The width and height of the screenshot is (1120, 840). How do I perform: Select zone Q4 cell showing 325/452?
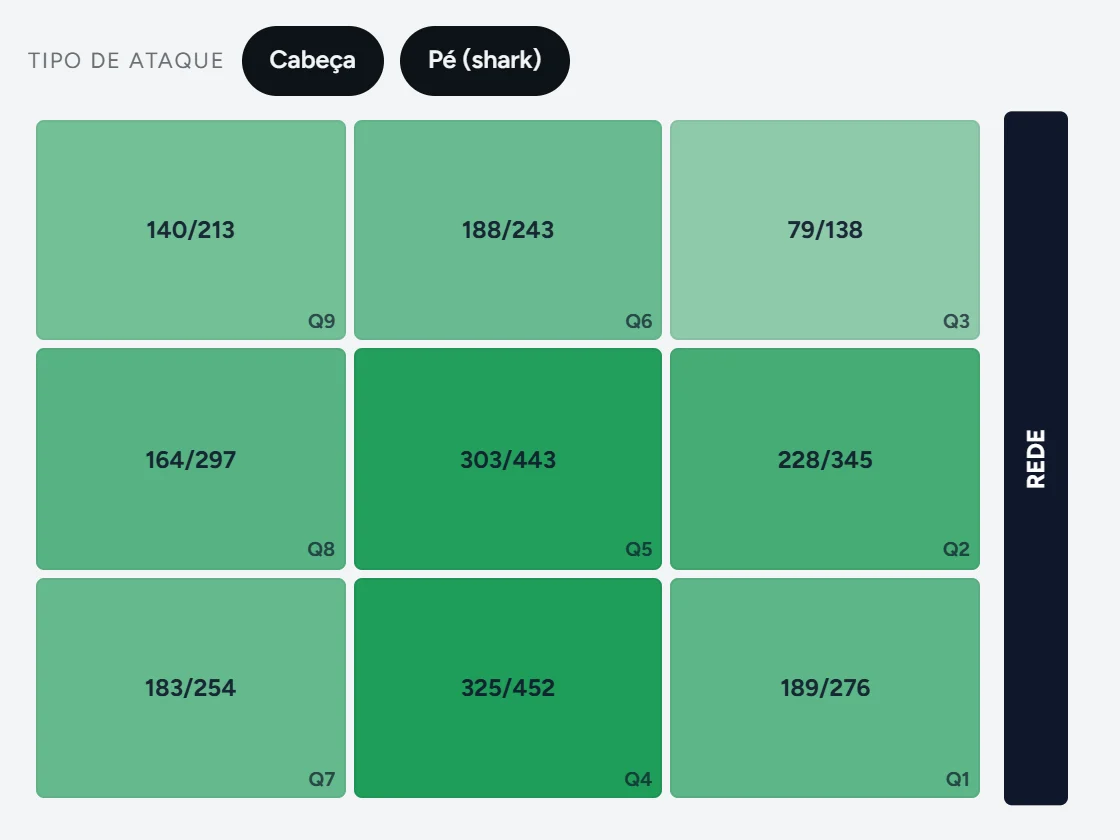pyautogui.click(x=508, y=688)
